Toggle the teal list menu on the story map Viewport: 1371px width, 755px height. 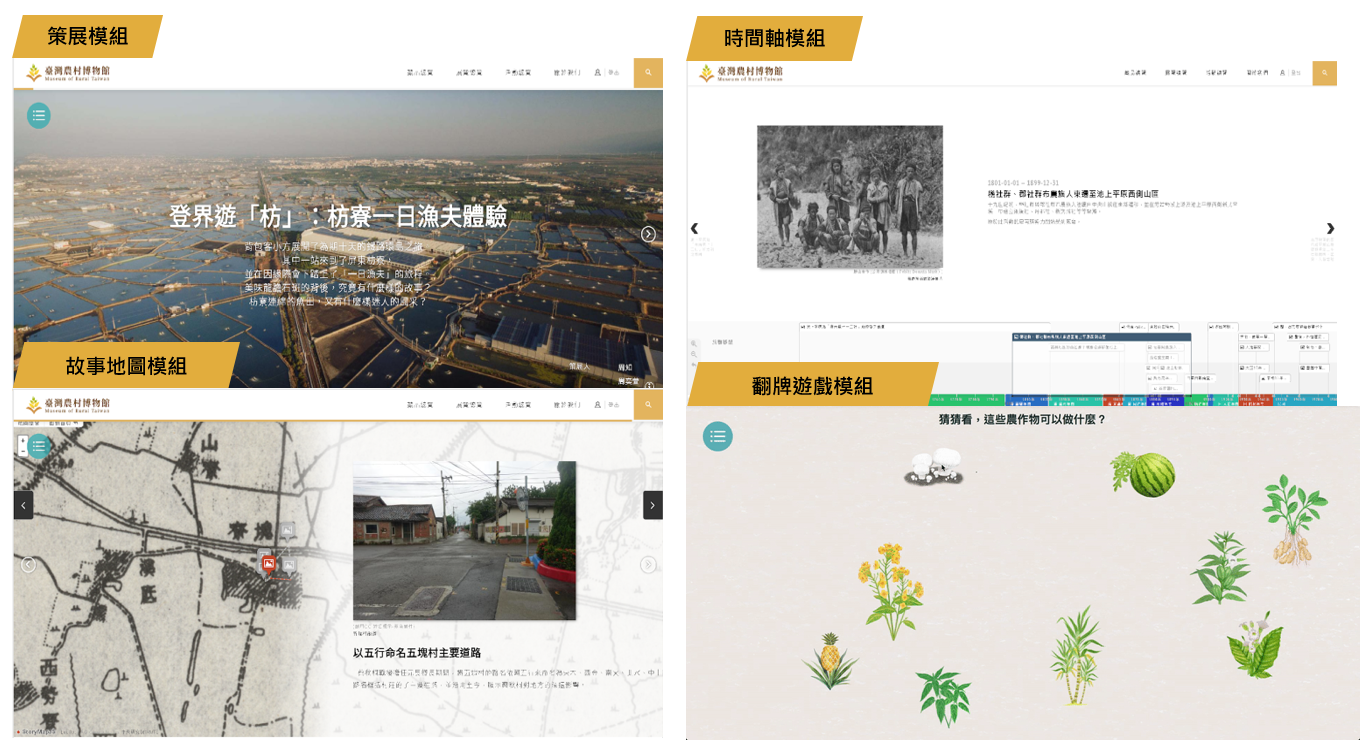click(37, 446)
